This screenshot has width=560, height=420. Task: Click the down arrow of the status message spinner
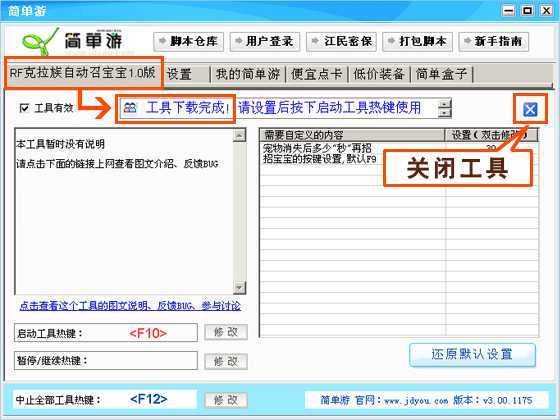(444, 113)
